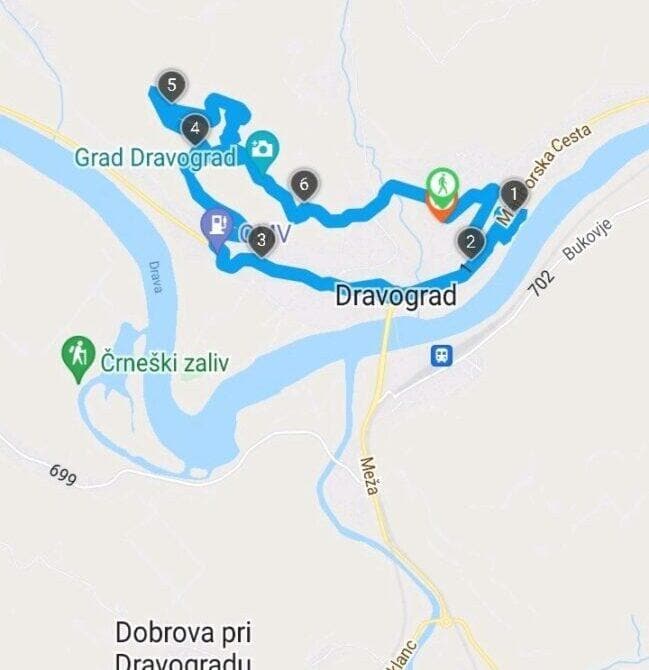The height and width of the screenshot is (670, 649).
Task: Click the Grad Dravograd place label
Action: [156, 157]
